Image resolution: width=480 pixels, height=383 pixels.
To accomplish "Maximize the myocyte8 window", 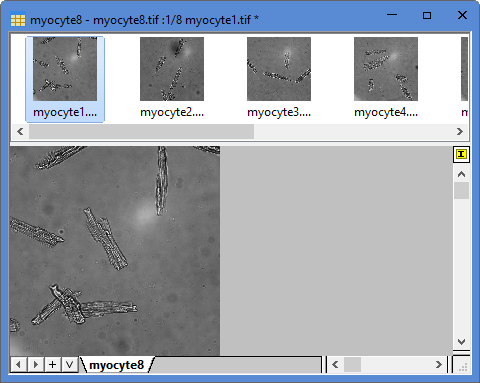I will 427,15.
